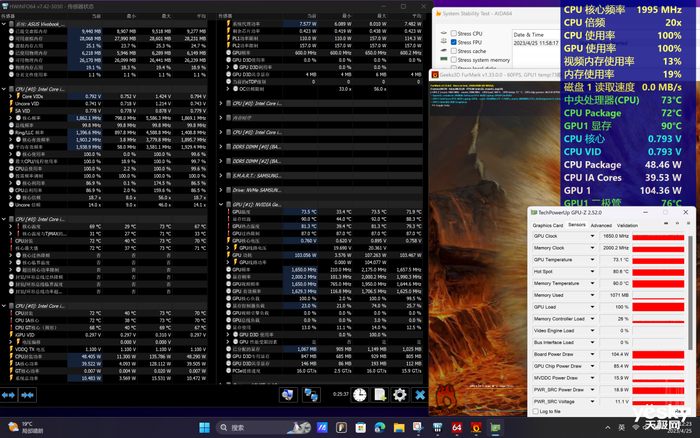The image size is (700, 438).
Task: Click the collapse columns arrows button in HWiNFO
Action: 28,395
